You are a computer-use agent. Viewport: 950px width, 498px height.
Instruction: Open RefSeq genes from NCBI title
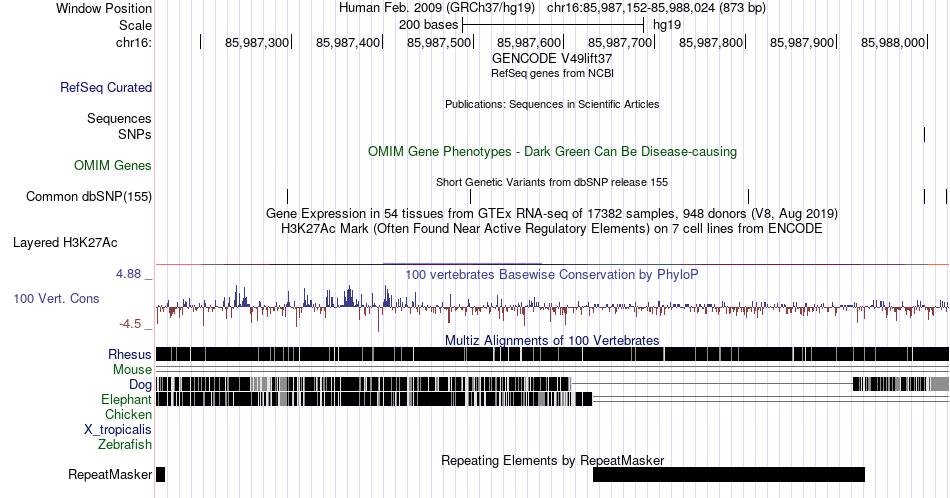pyautogui.click(x=552, y=73)
